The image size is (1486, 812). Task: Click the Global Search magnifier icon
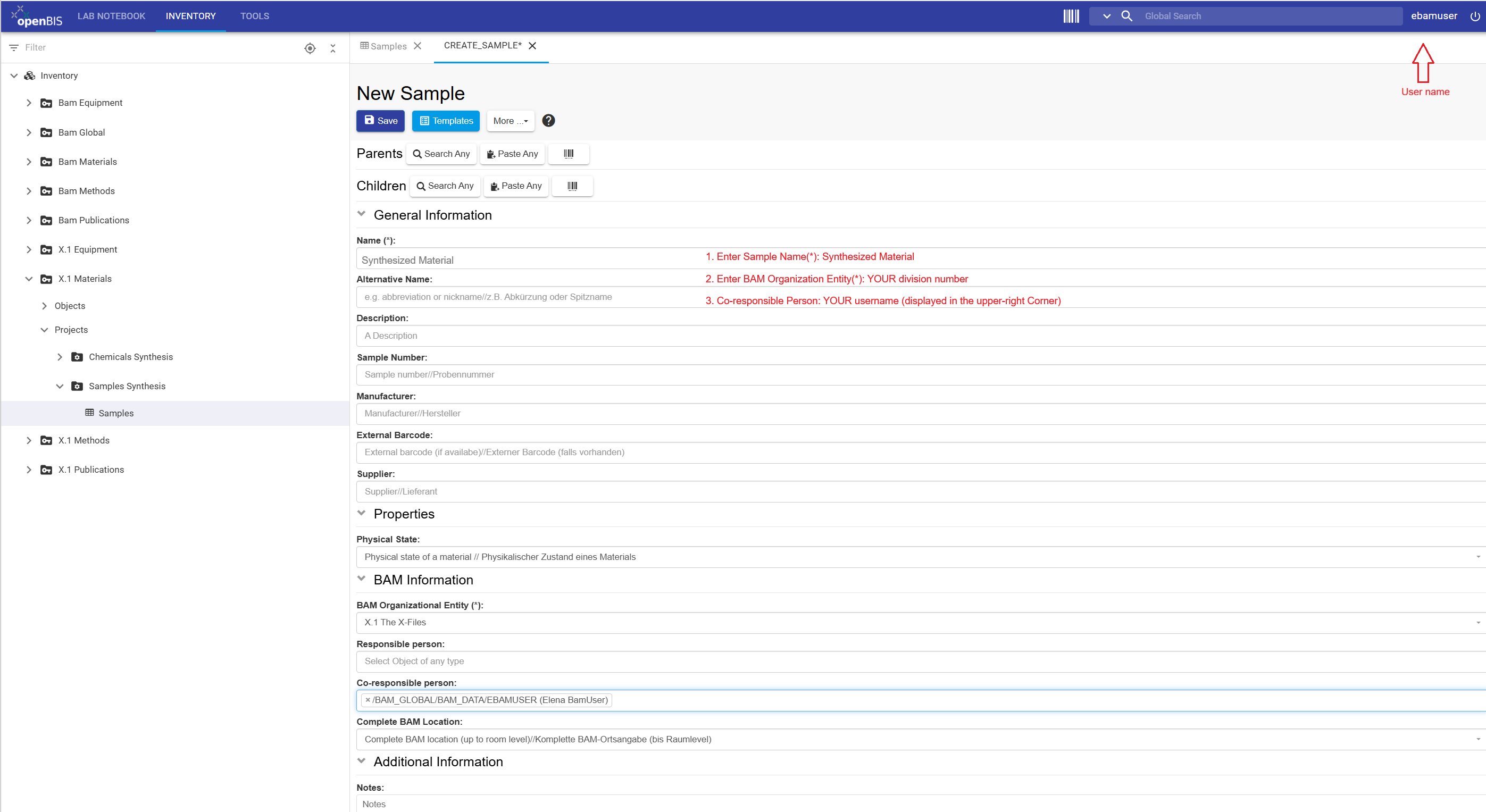tap(1126, 16)
